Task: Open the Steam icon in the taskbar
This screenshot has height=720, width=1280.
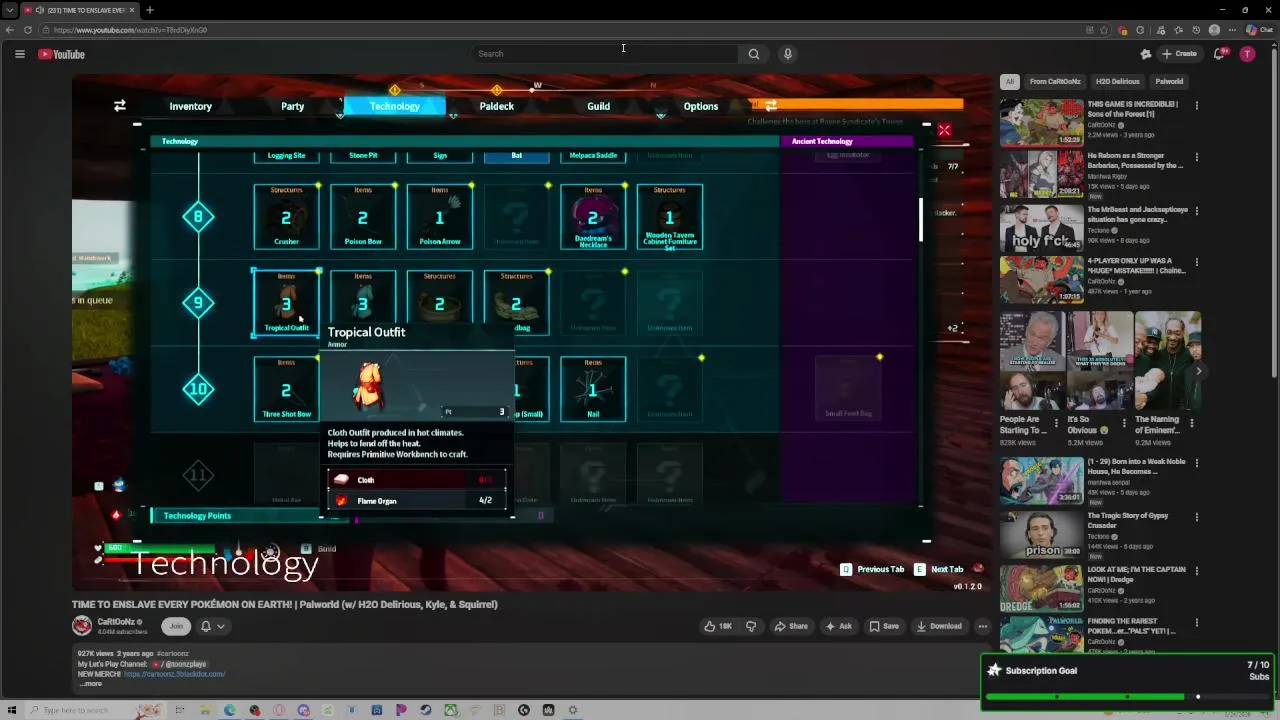Action: pyautogui.click(x=425, y=710)
